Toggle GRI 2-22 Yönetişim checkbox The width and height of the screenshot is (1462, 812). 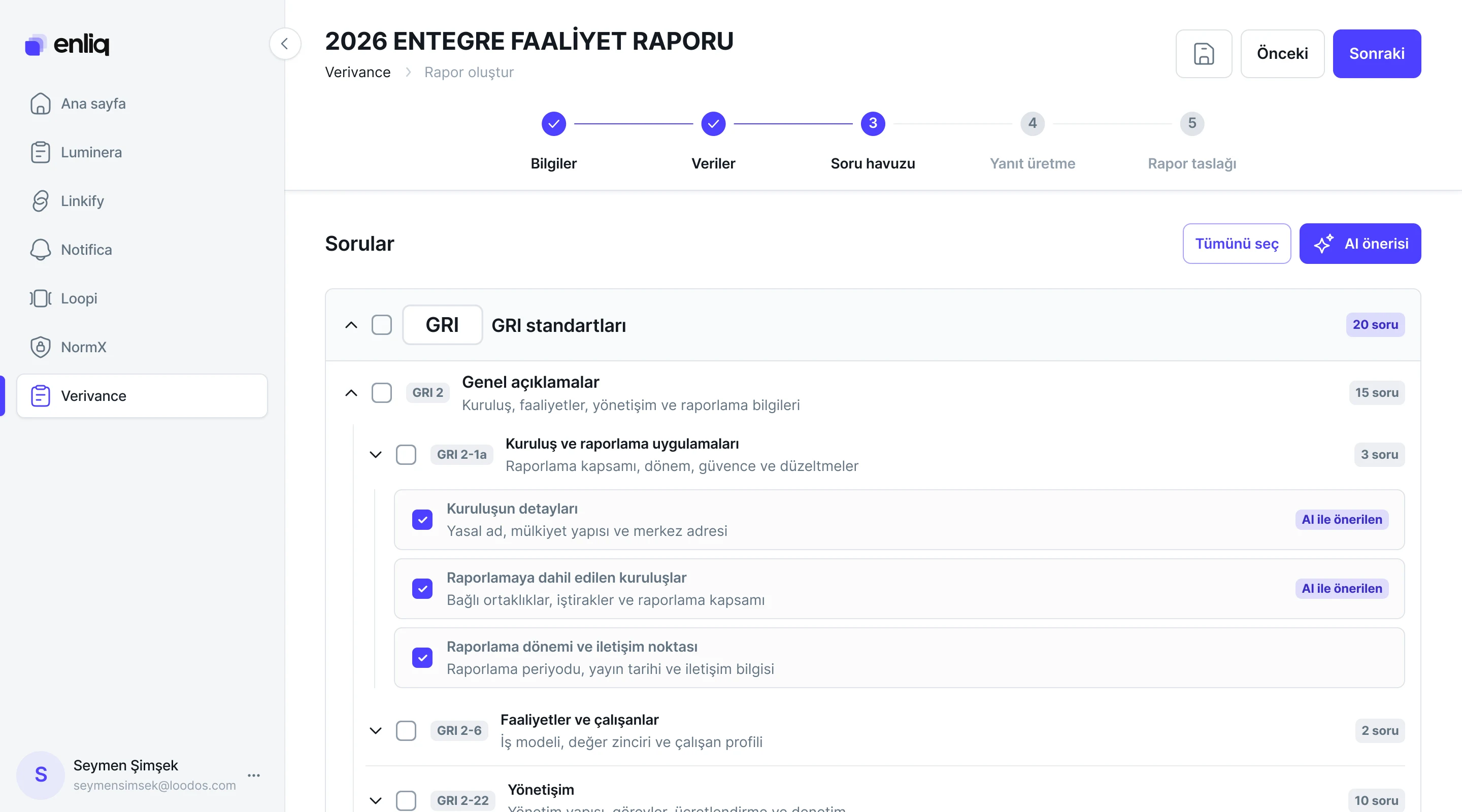(x=406, y=801)
